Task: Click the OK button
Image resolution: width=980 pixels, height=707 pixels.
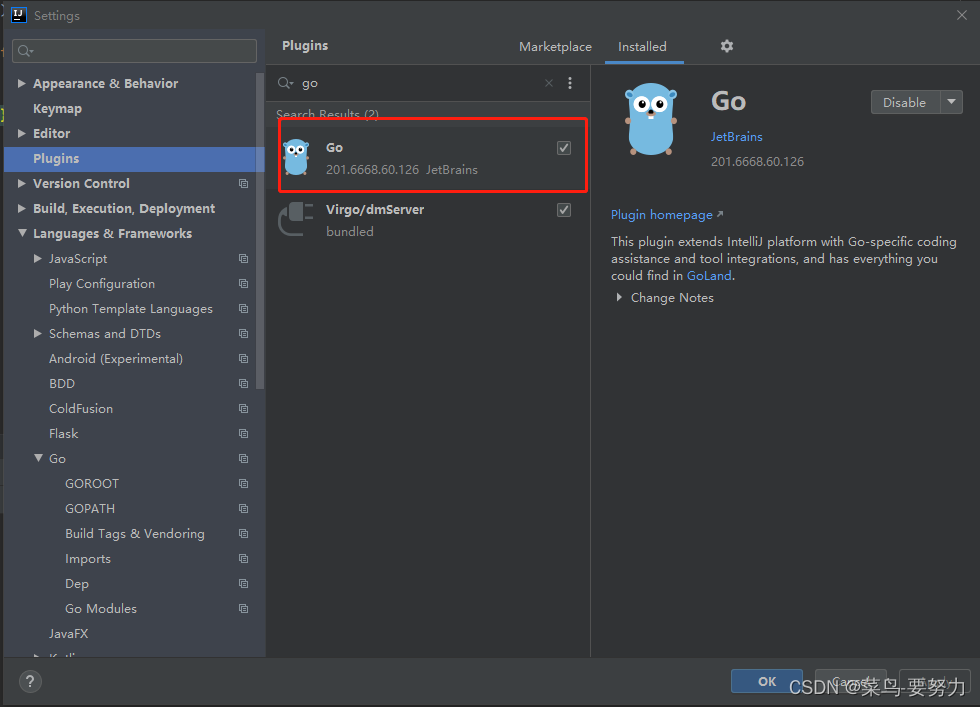Action: click(x=767, y=681)
